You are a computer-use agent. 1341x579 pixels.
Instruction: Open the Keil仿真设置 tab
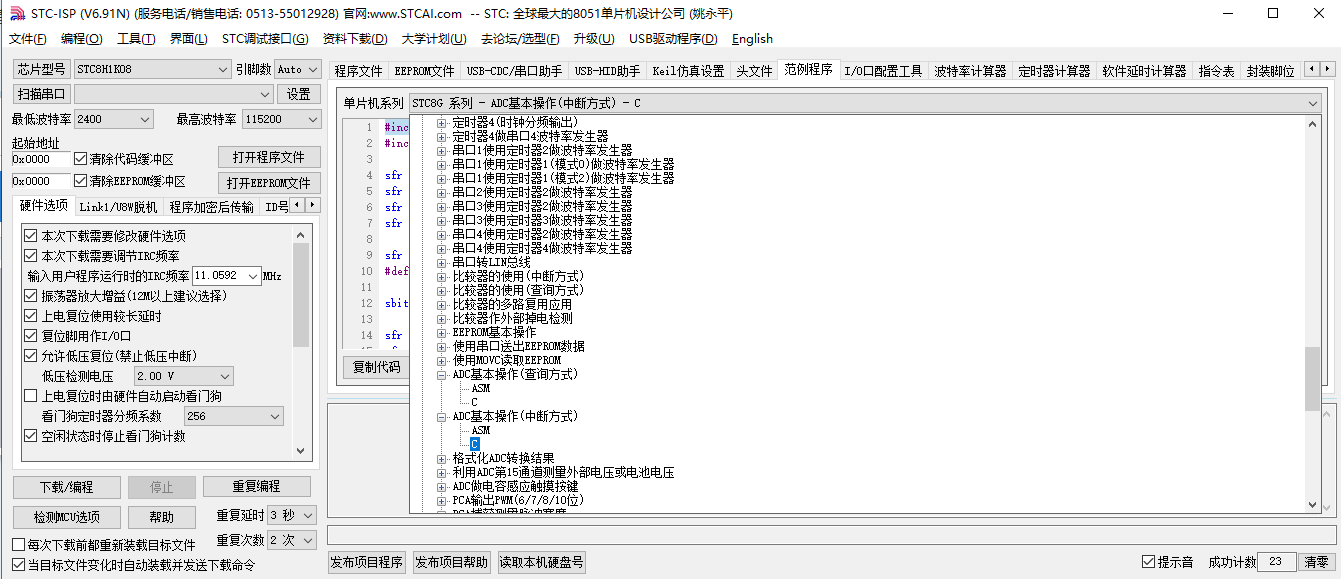[688, 71]
